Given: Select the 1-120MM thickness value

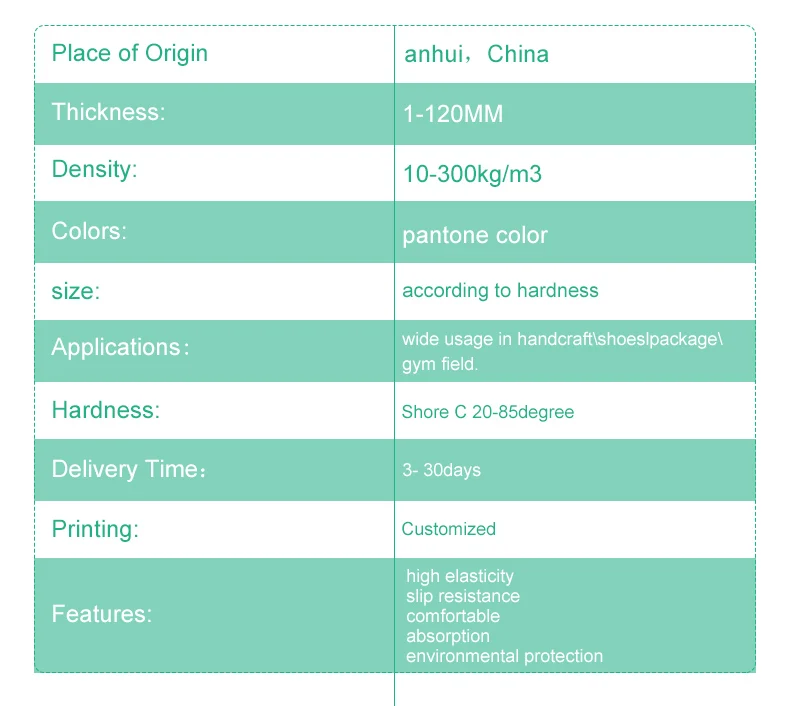Looking at the screenshot, I should click(x=452, y=114).
